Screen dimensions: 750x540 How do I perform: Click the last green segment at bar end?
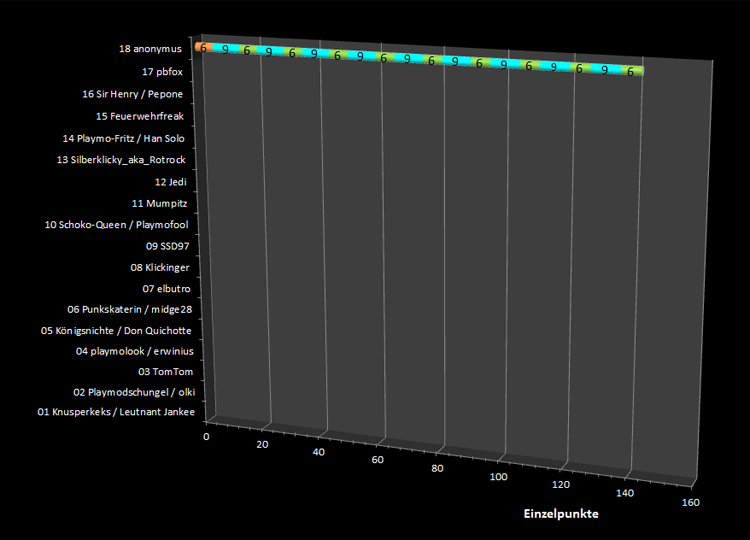click(x=630, y=71)
